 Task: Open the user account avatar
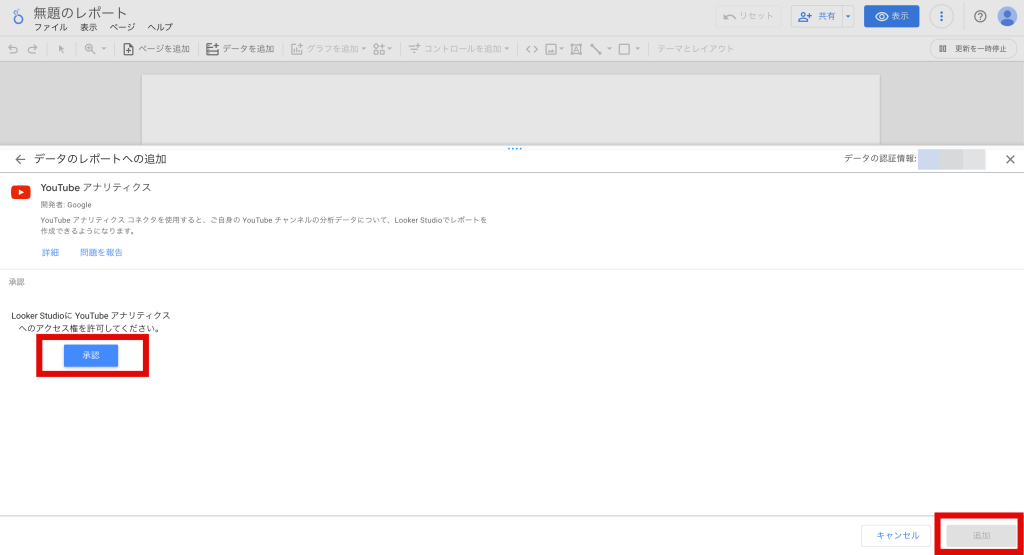click(1007, 16)
